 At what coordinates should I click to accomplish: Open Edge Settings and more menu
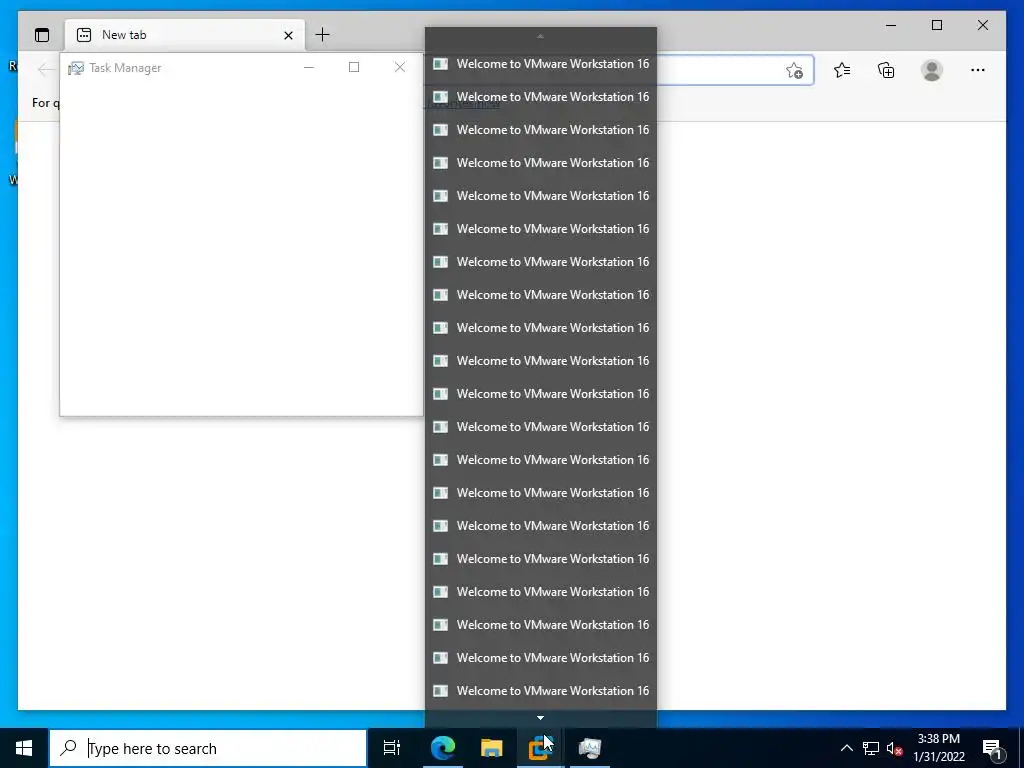click(978, 70)
